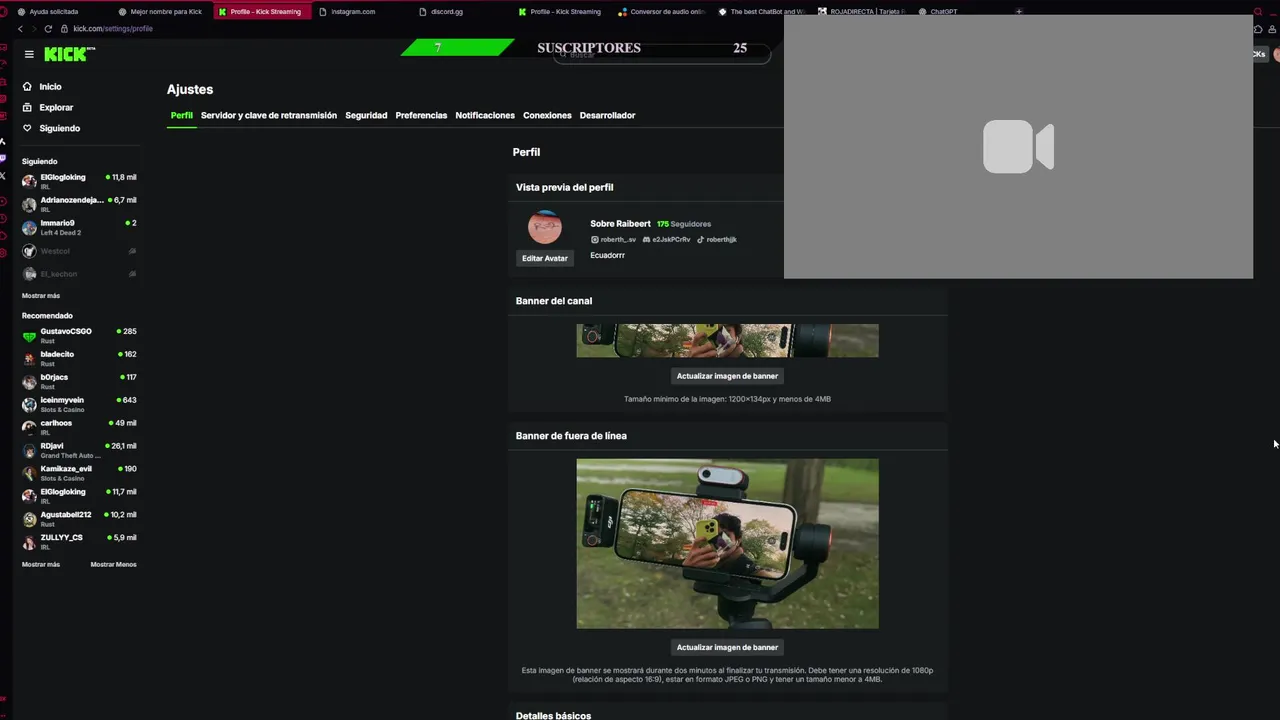Open Immario9 channel avatar
Screen dimensions: 1280x720
(x=29, y=227)
